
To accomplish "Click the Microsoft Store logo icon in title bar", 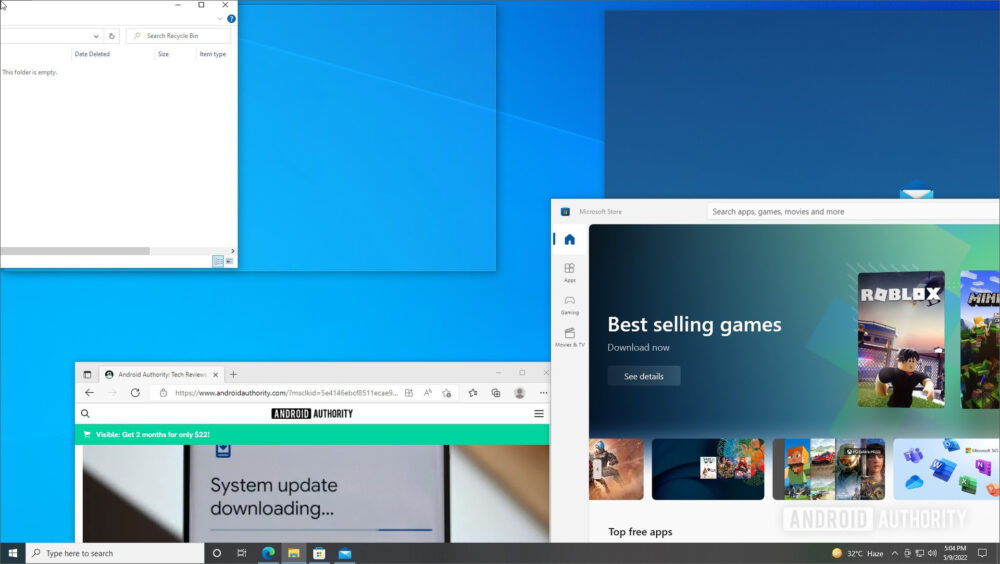I will pyautogui.click(x=565, y=212).
